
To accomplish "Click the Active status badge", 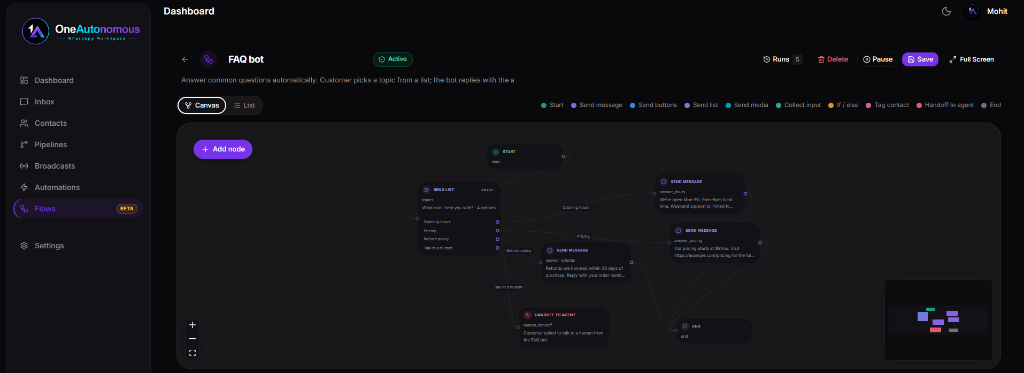I will click(392, 59).
